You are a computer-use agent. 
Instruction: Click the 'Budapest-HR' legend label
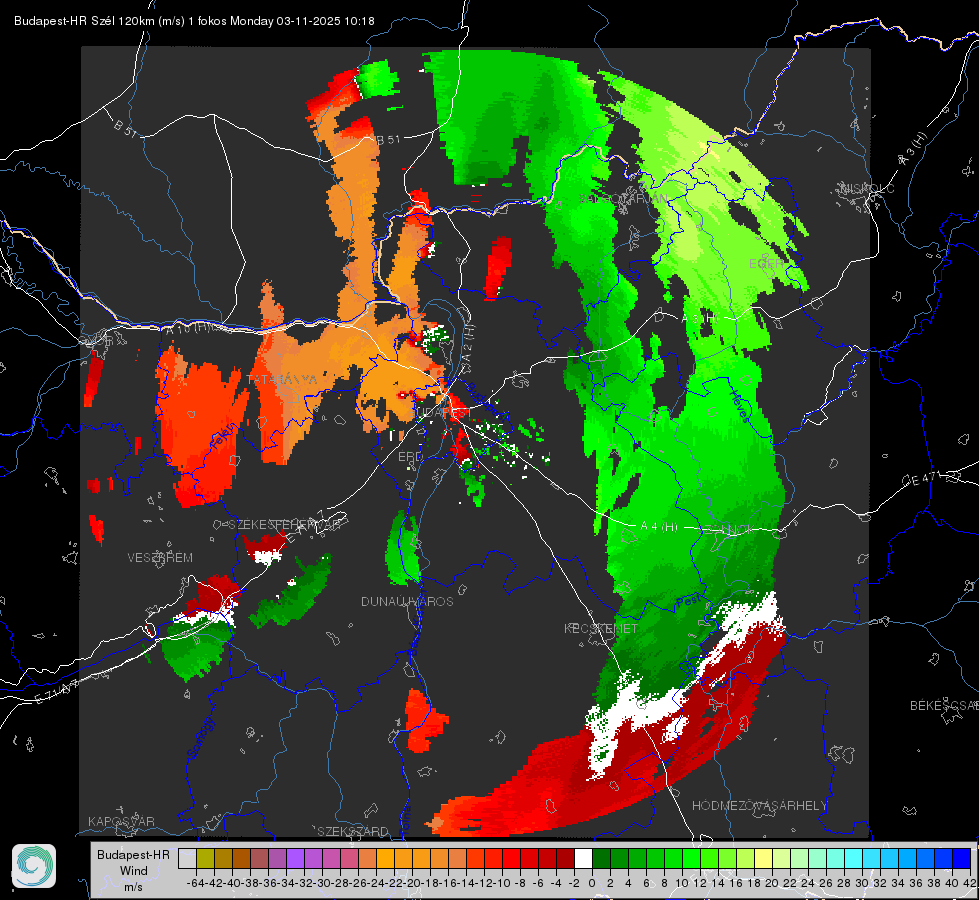click(x=133, y=854)
